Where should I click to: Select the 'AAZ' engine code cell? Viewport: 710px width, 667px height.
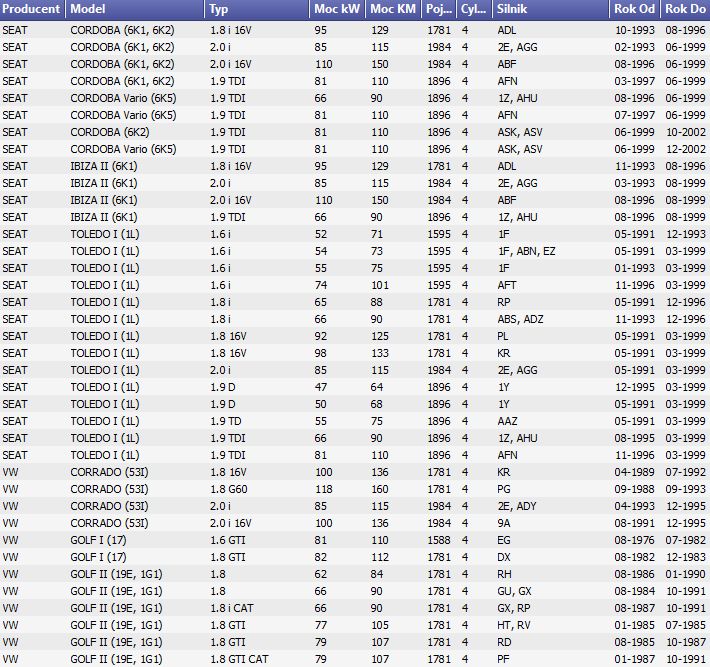(507, 421)
